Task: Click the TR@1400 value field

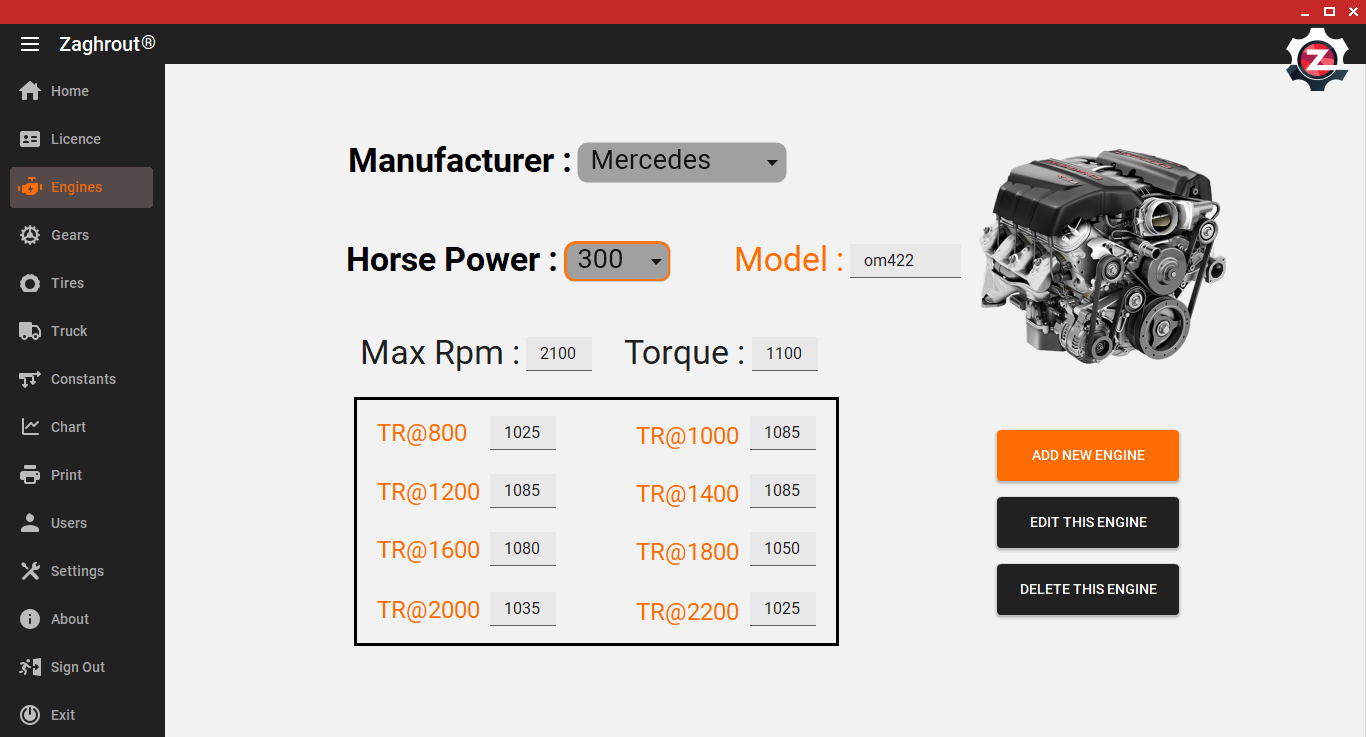Action: click(x=782, y=491)
